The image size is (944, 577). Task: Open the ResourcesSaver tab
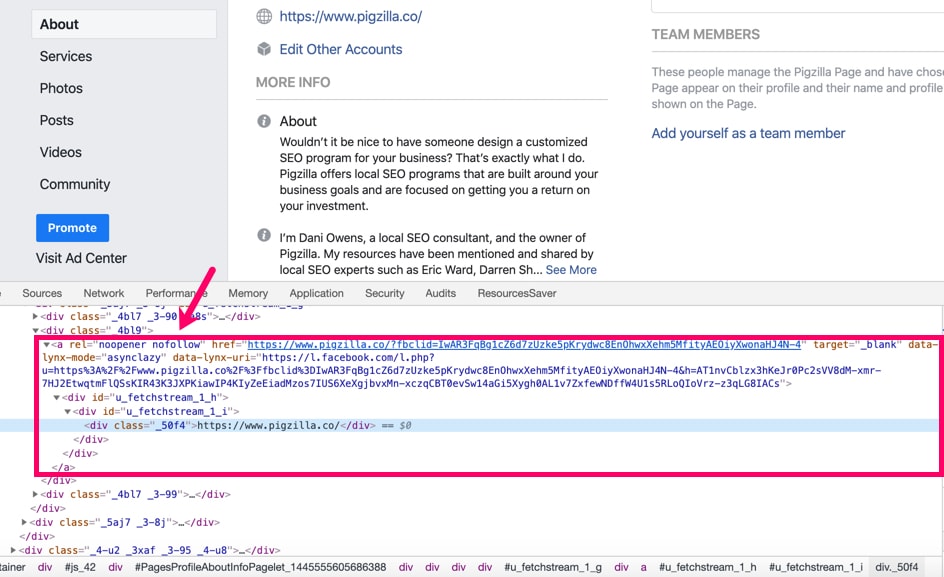[517, 293]
